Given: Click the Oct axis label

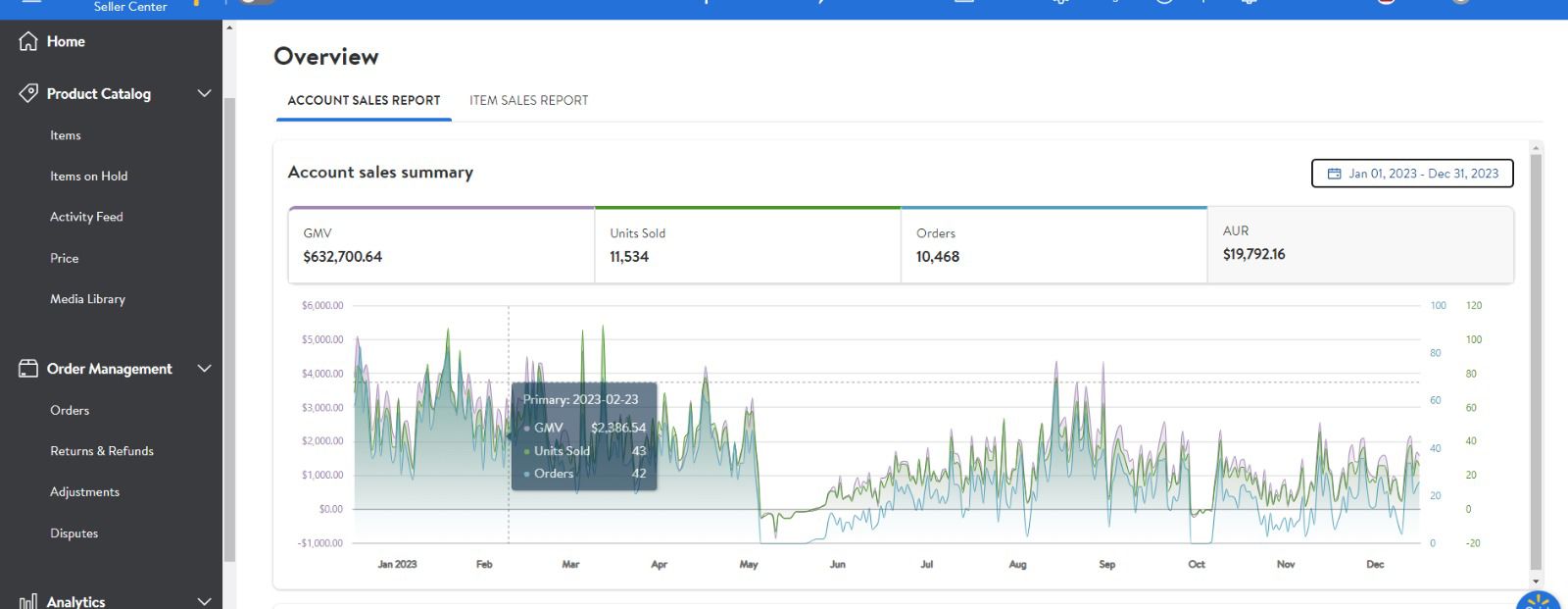Looking at the screenshot, I should click(1197, 565).
